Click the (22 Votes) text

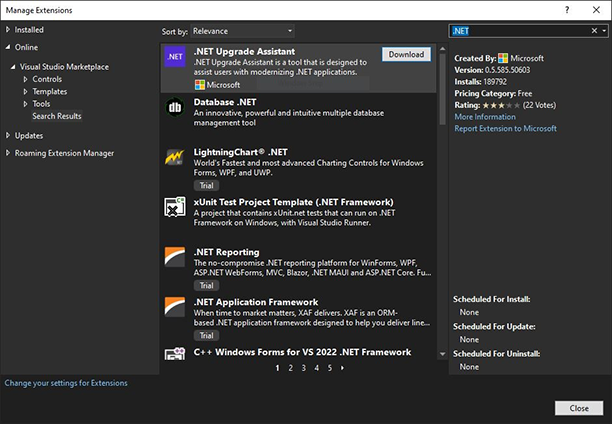tap(539, 105)
